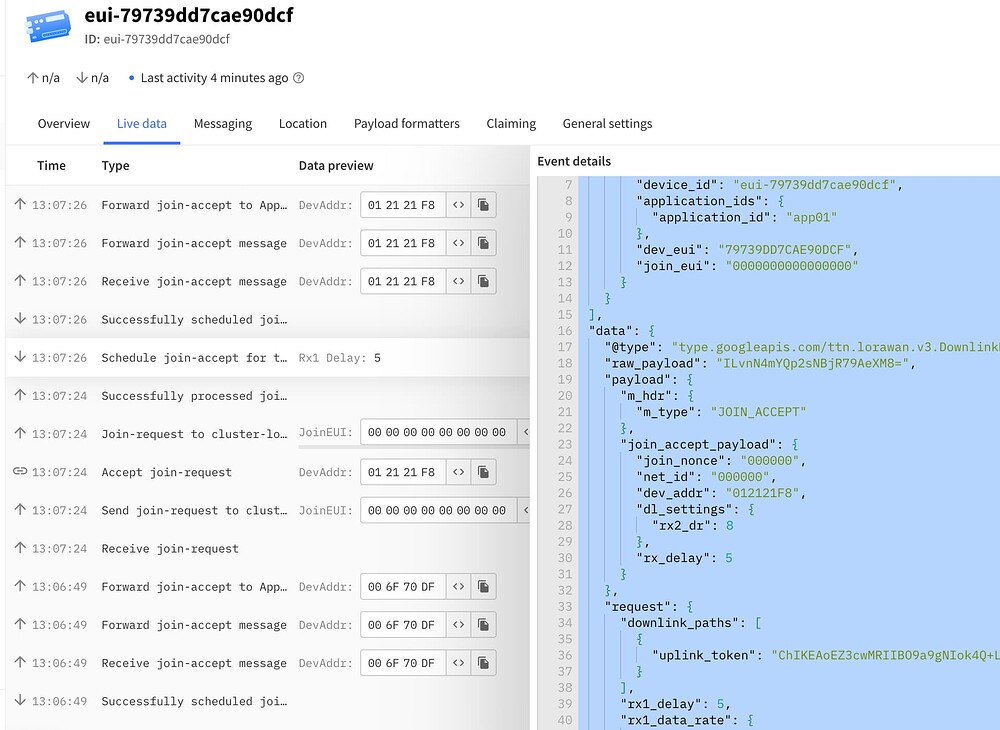
Task: Open the Payload formatters tab
Action: (407, 124)
